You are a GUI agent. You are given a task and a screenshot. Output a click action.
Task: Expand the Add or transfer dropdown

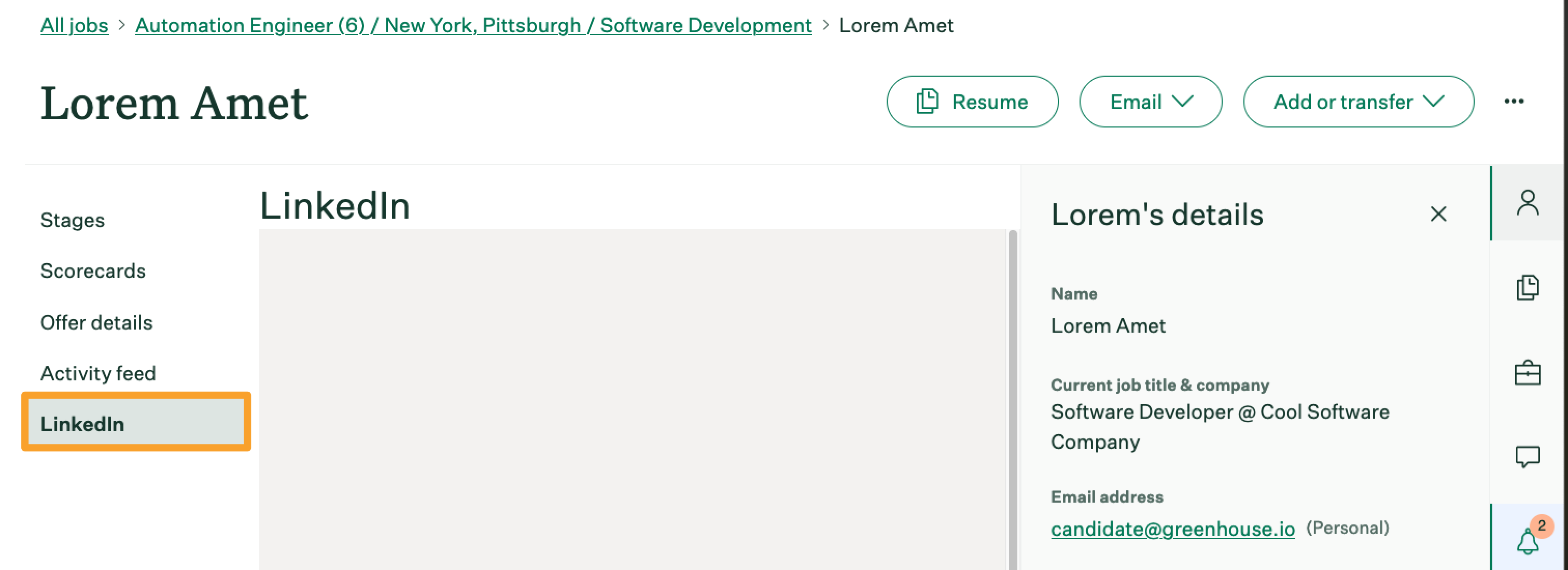click(x=1359, y=102)
